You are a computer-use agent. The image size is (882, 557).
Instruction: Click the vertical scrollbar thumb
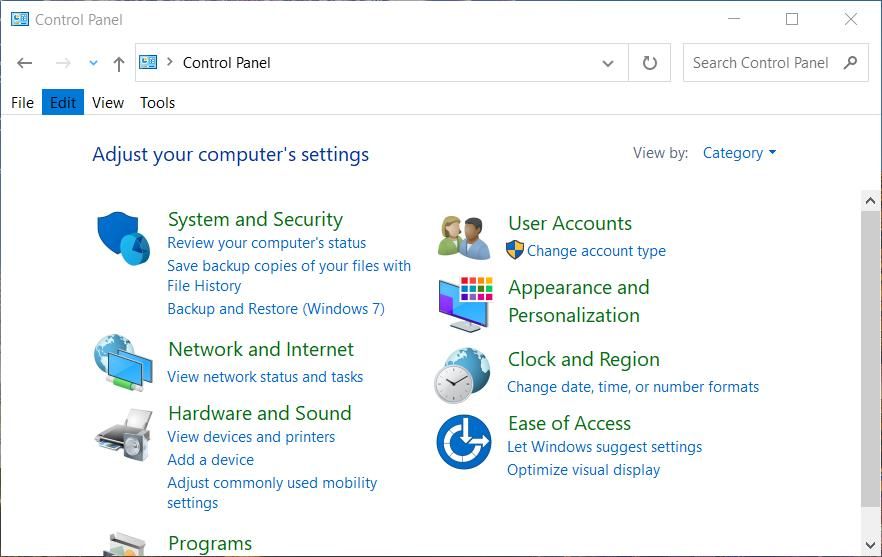870,359
